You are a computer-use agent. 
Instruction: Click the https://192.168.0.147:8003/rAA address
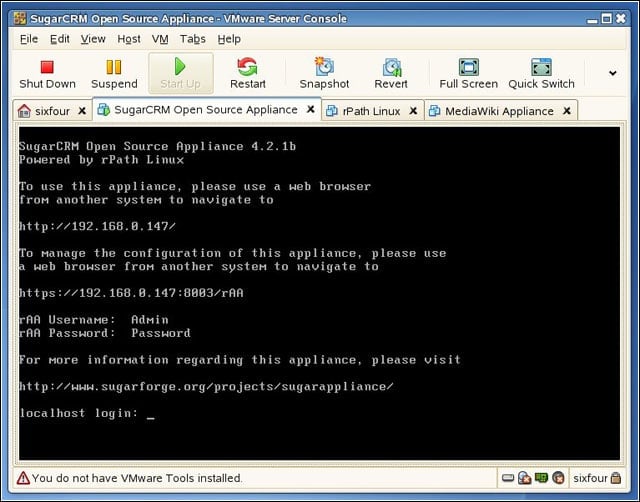tap(131, 293)
